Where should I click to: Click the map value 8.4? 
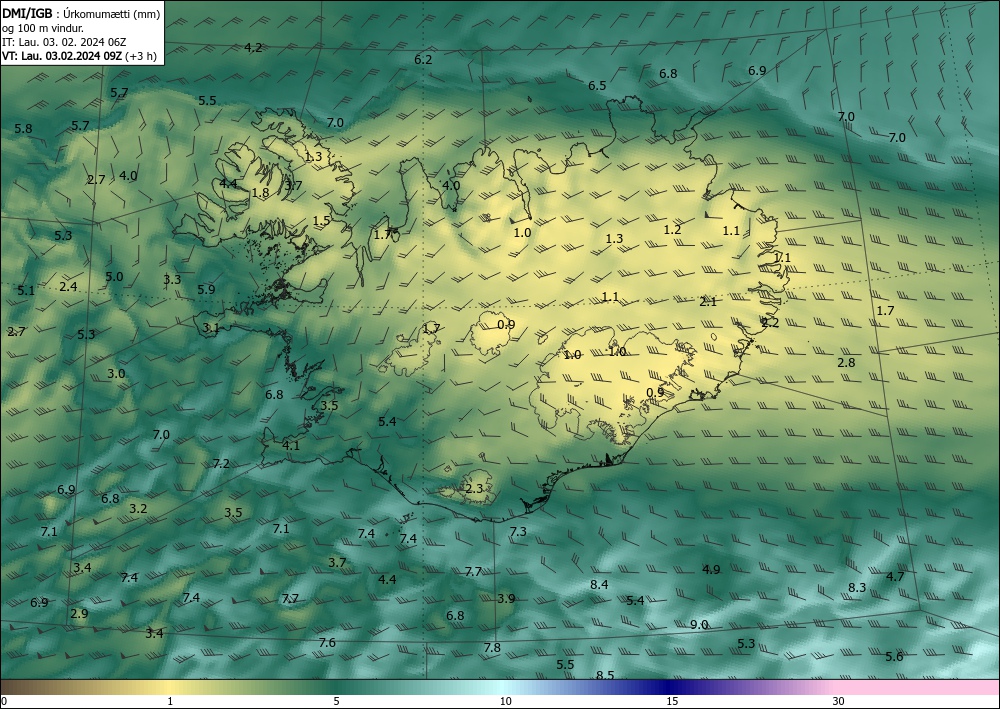click(599, 584)
